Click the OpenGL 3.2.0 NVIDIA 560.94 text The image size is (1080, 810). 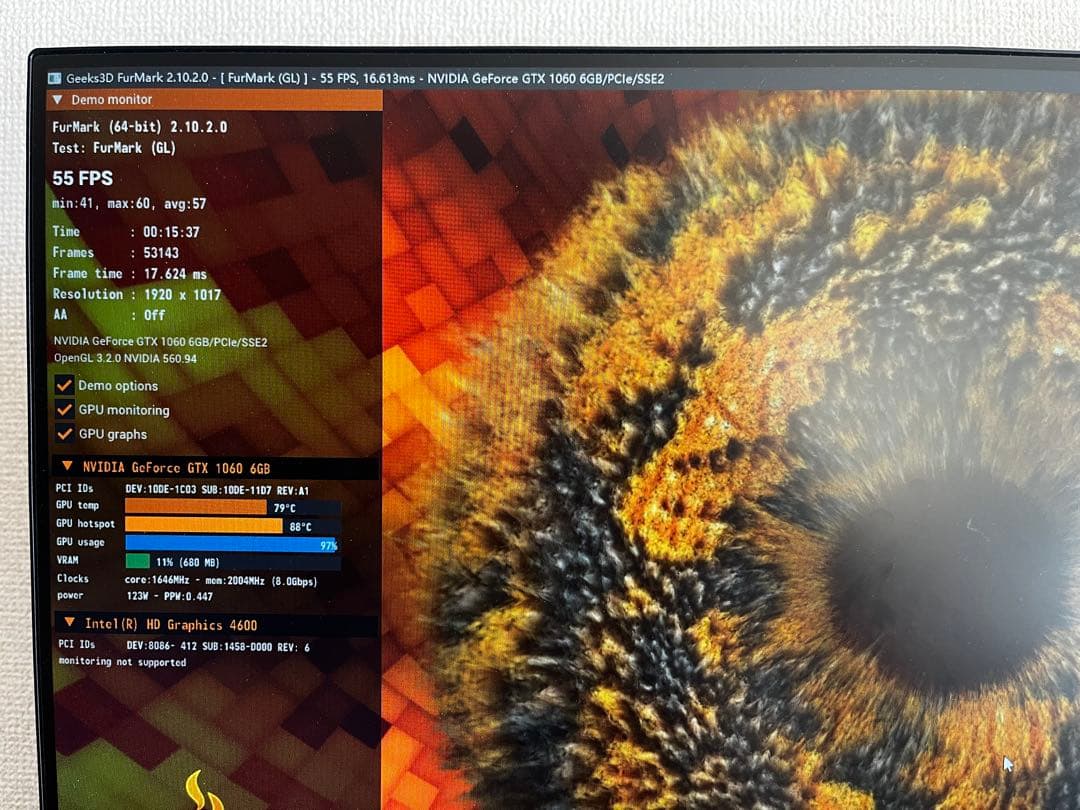click(x=126, y=357)
